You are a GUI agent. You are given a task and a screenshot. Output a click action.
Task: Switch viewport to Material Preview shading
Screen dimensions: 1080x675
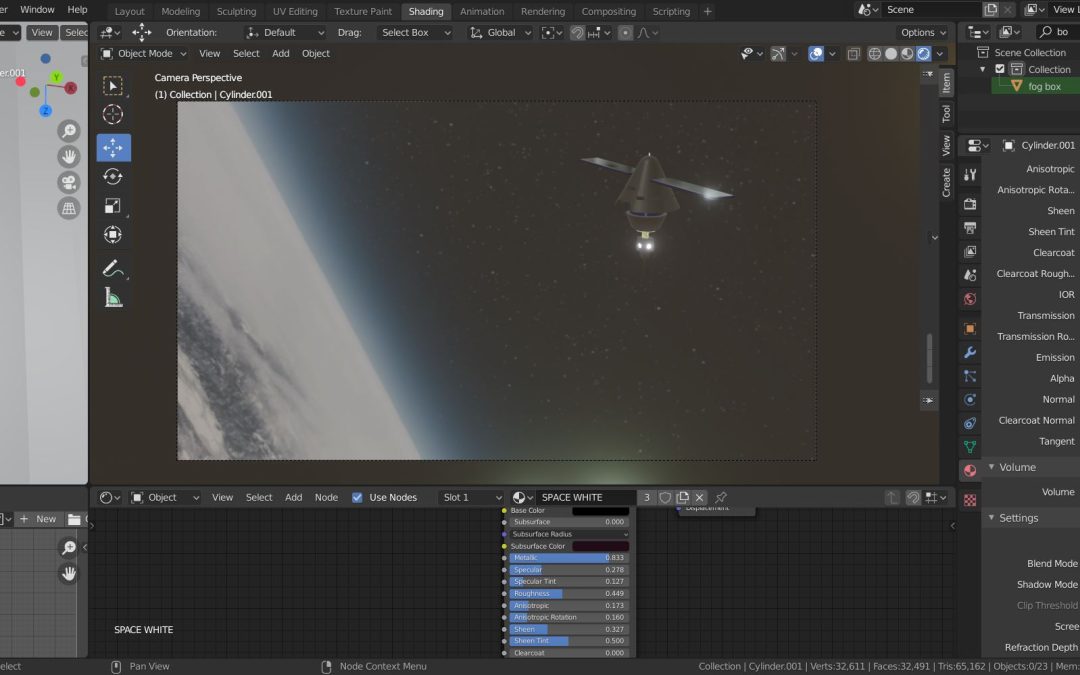907,54
